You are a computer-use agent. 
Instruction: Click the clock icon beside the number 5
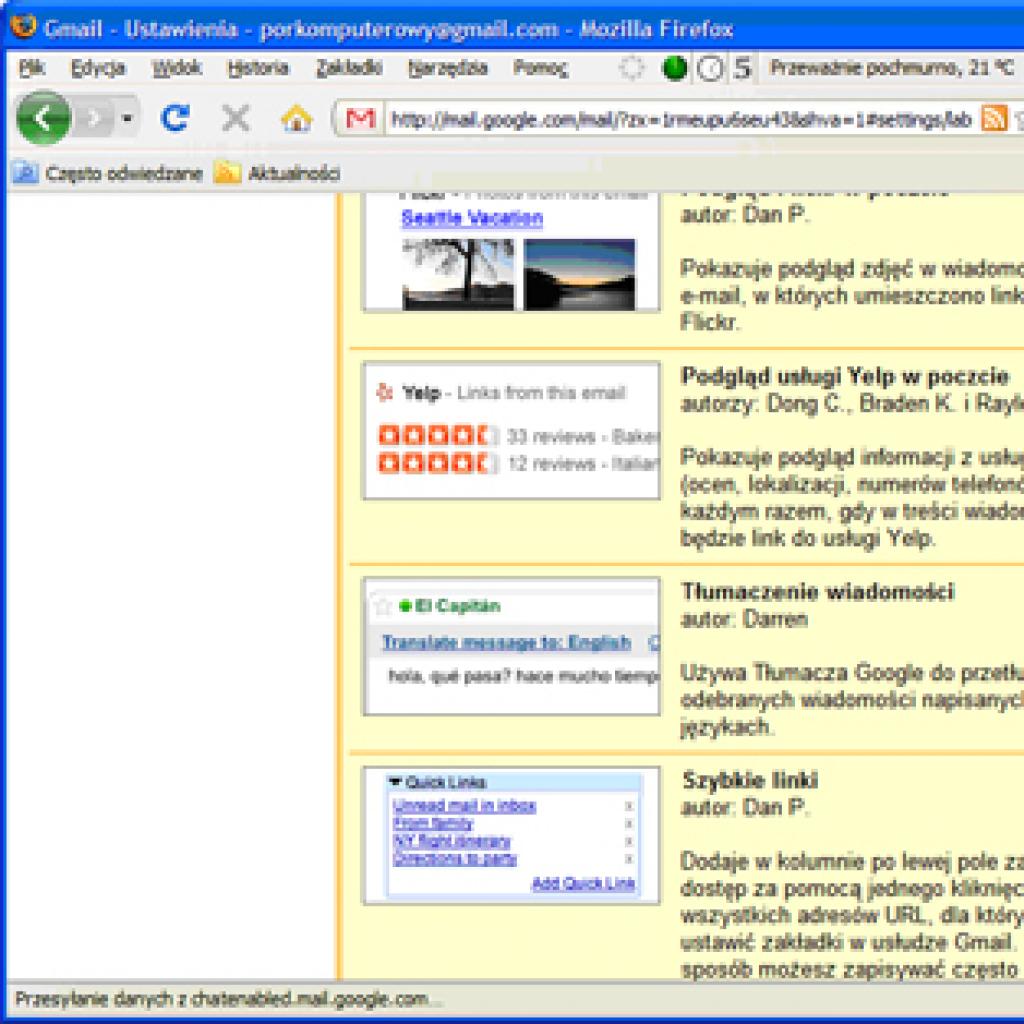pyautogui.click(x=710, y=68)
